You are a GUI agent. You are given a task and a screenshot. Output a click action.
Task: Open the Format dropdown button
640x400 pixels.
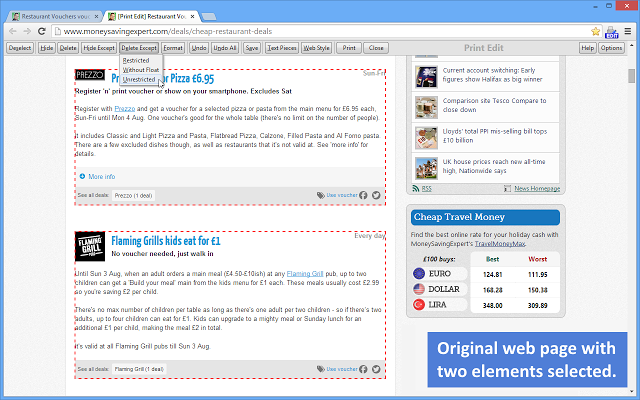tap(173, 48)
